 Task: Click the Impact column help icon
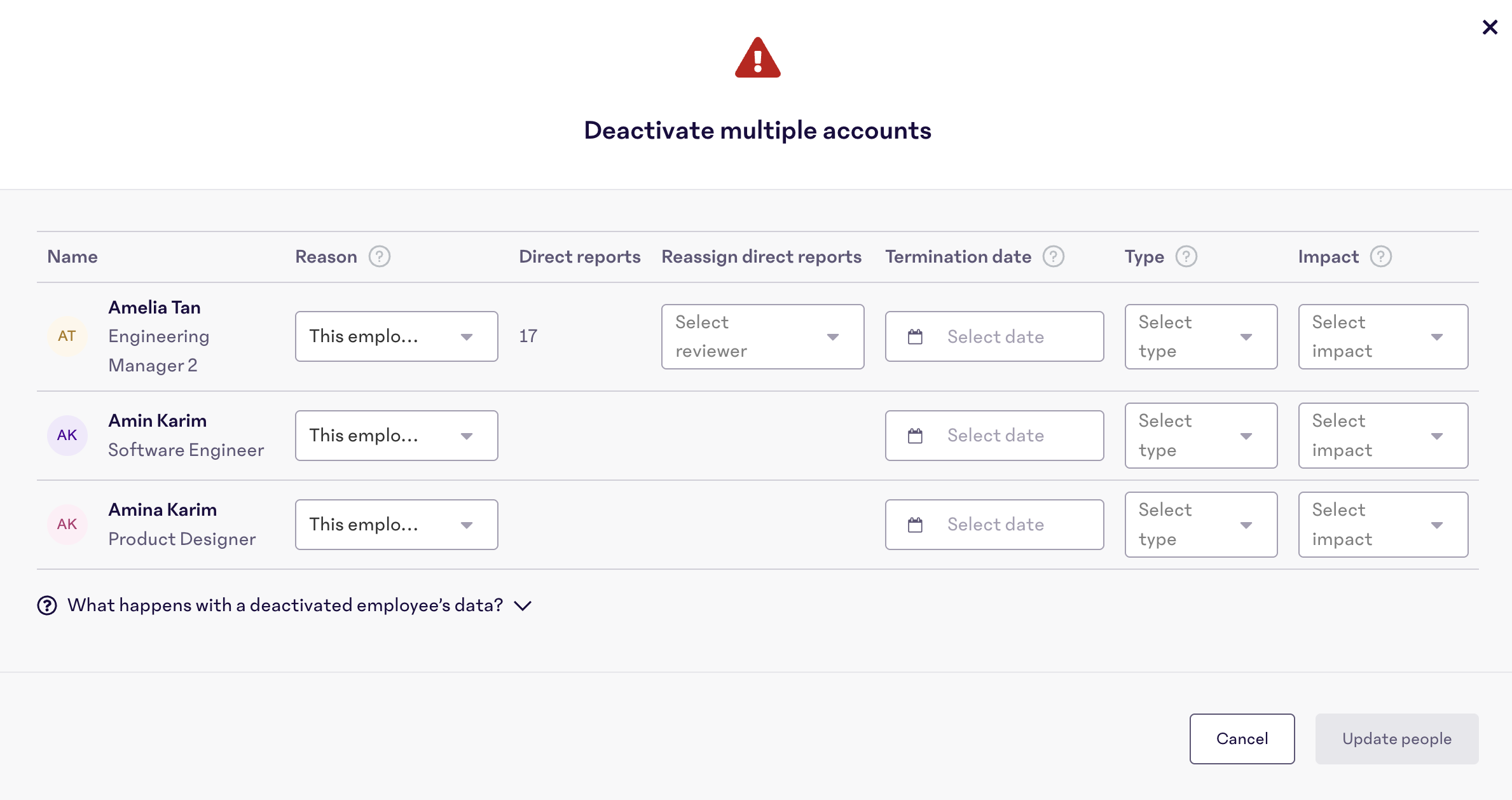point(1380,256)
